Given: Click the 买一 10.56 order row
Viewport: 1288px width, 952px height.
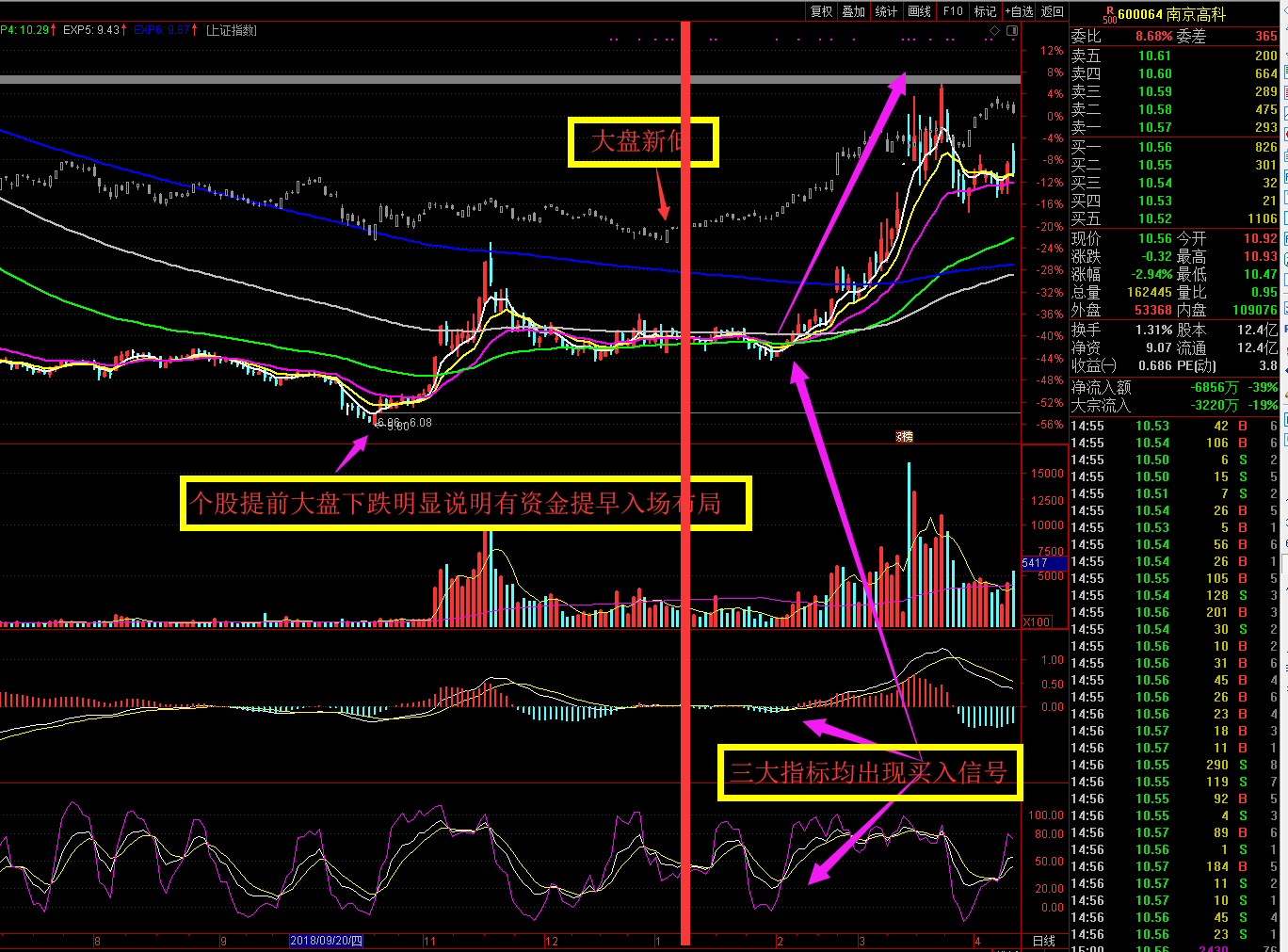Looking at the screenshot, I should click(1174, 147).
